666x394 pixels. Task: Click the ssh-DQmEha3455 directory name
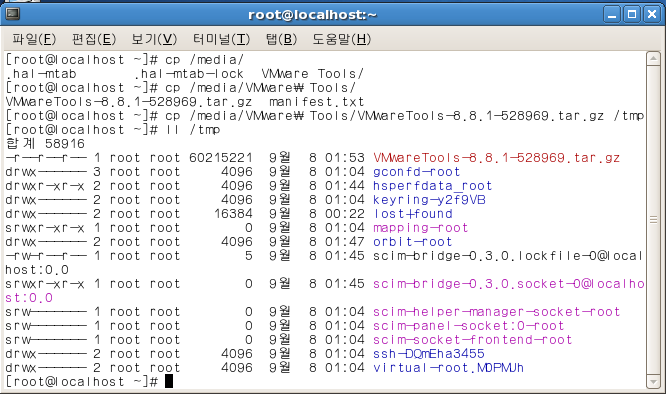(x=429, y=354)
